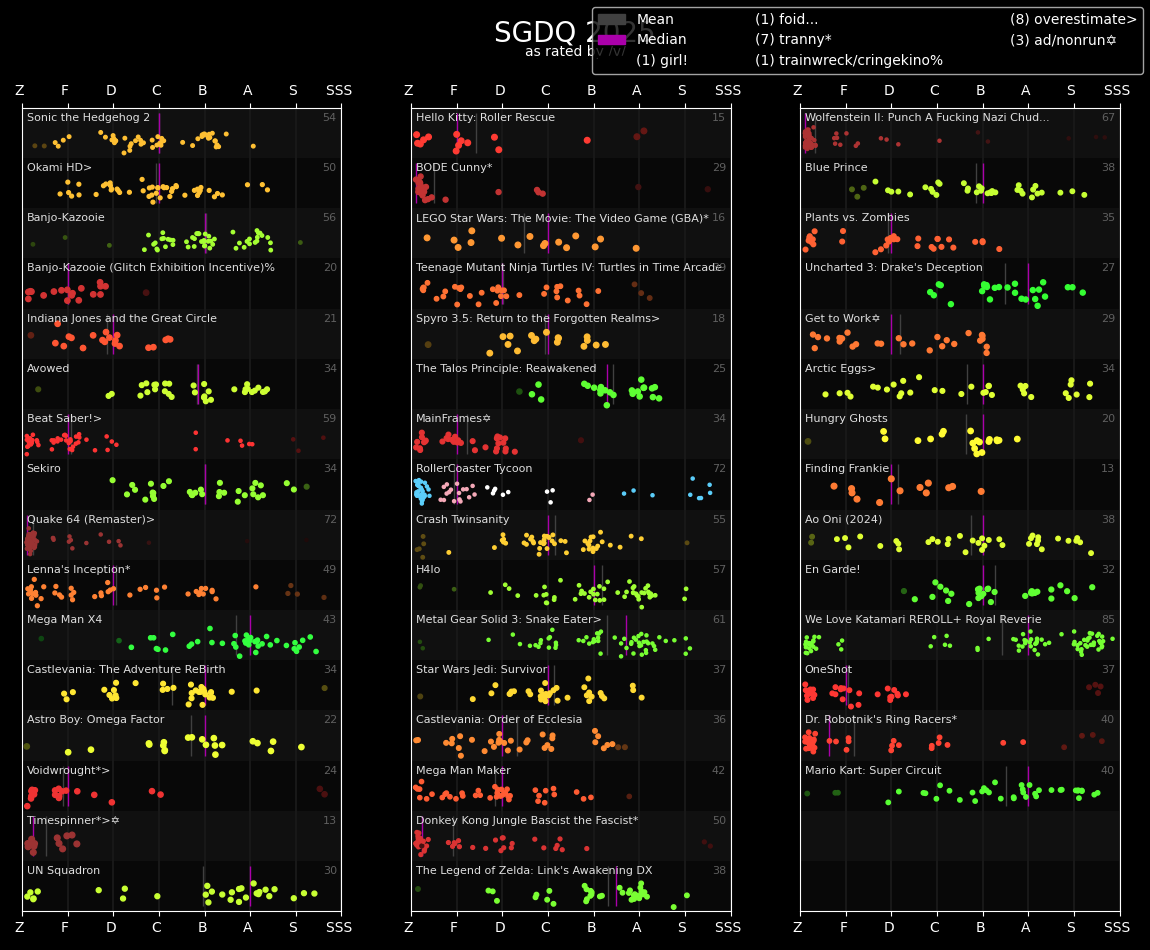Click the 'Hello Kitty: Roller Rescue' title

coord(486,117)
